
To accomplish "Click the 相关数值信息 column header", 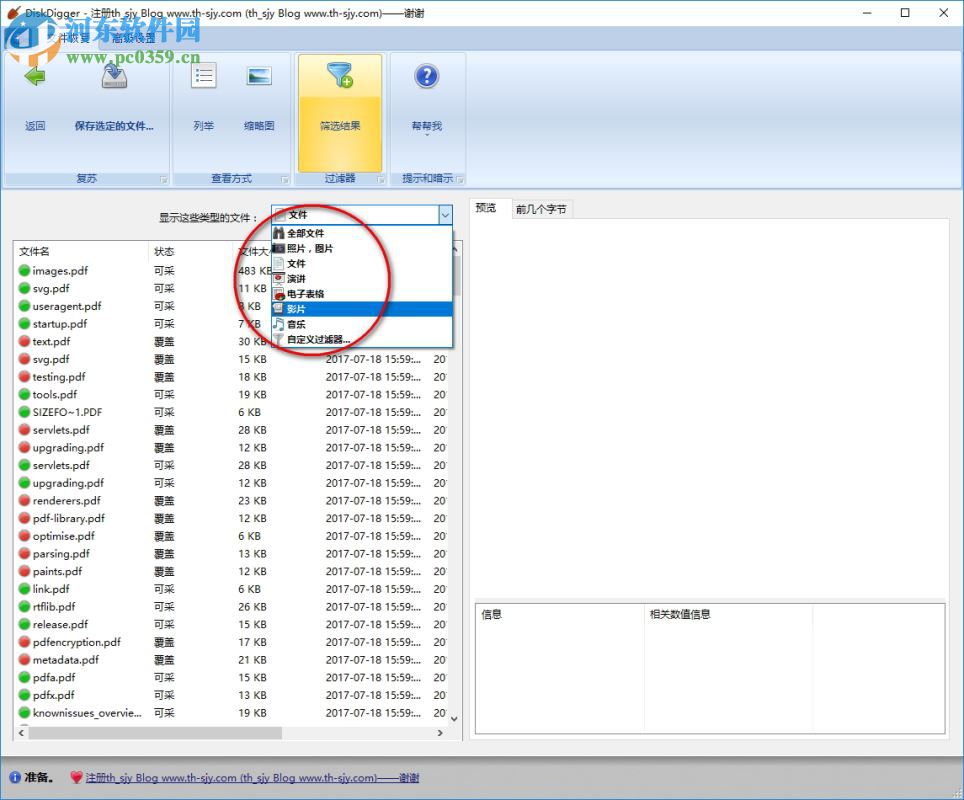I will tap(728, 614).
